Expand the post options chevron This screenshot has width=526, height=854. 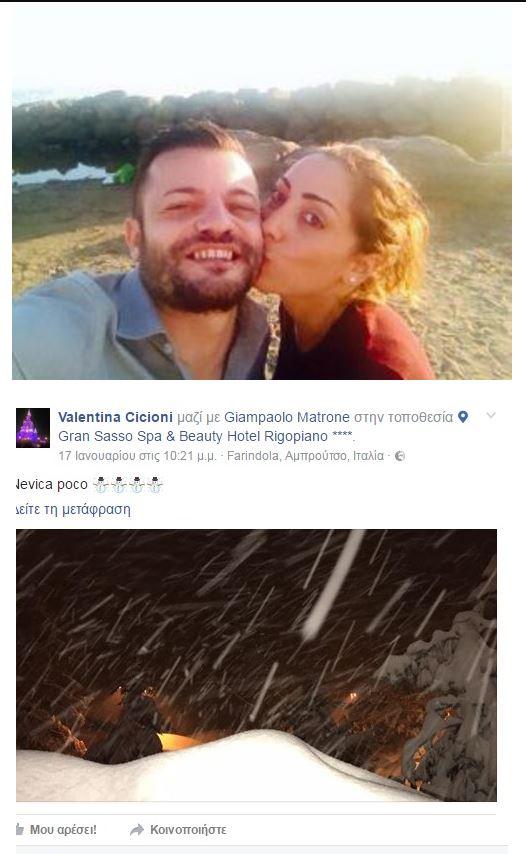point(491,416)
